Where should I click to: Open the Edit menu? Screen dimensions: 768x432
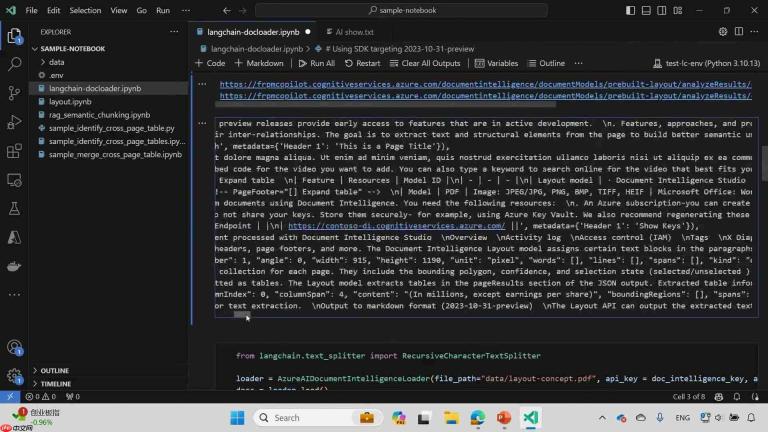tap(53, 10)
